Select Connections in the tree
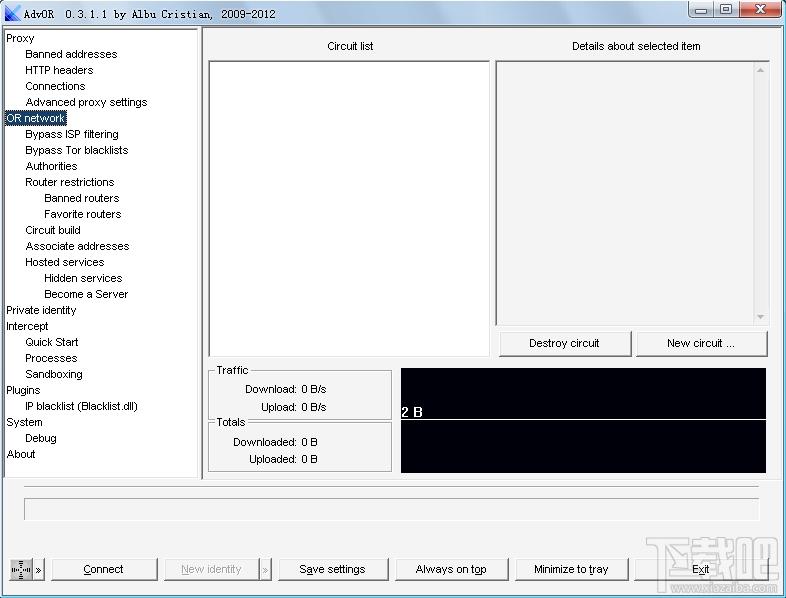This screenshot has height=598, width=786. point(55,86)
